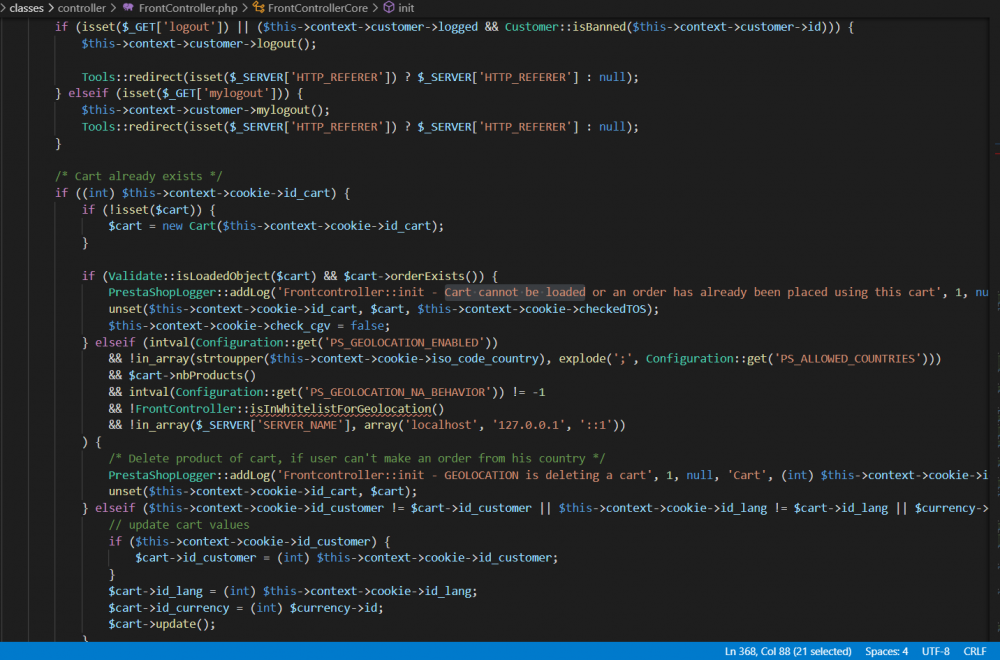Screen dimensions: 1000x660
Task: Click the FrontController.php file symbol icon in breadcrumbs
Action: tap(128, 8)
